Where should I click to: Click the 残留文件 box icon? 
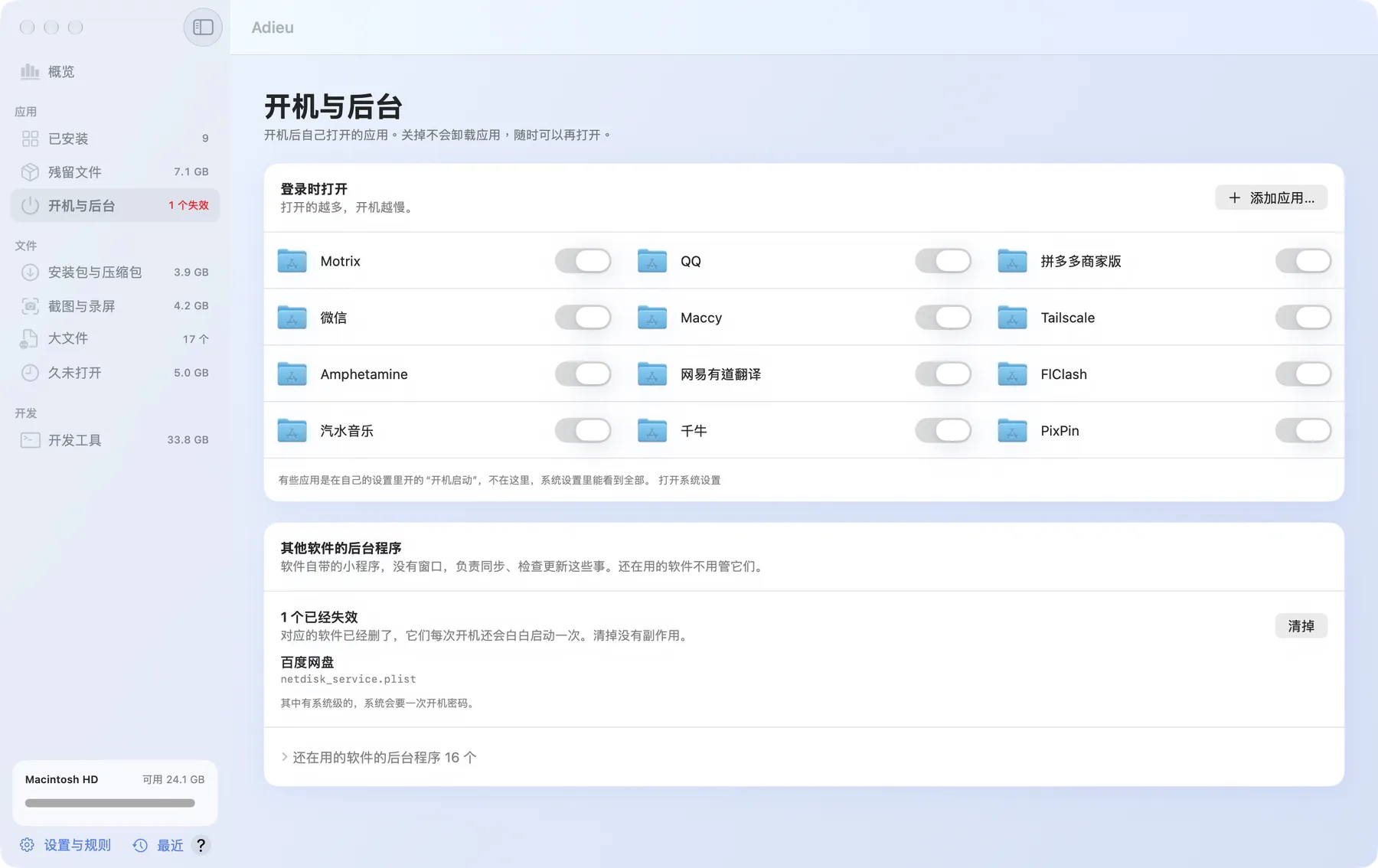pos(30,172)
